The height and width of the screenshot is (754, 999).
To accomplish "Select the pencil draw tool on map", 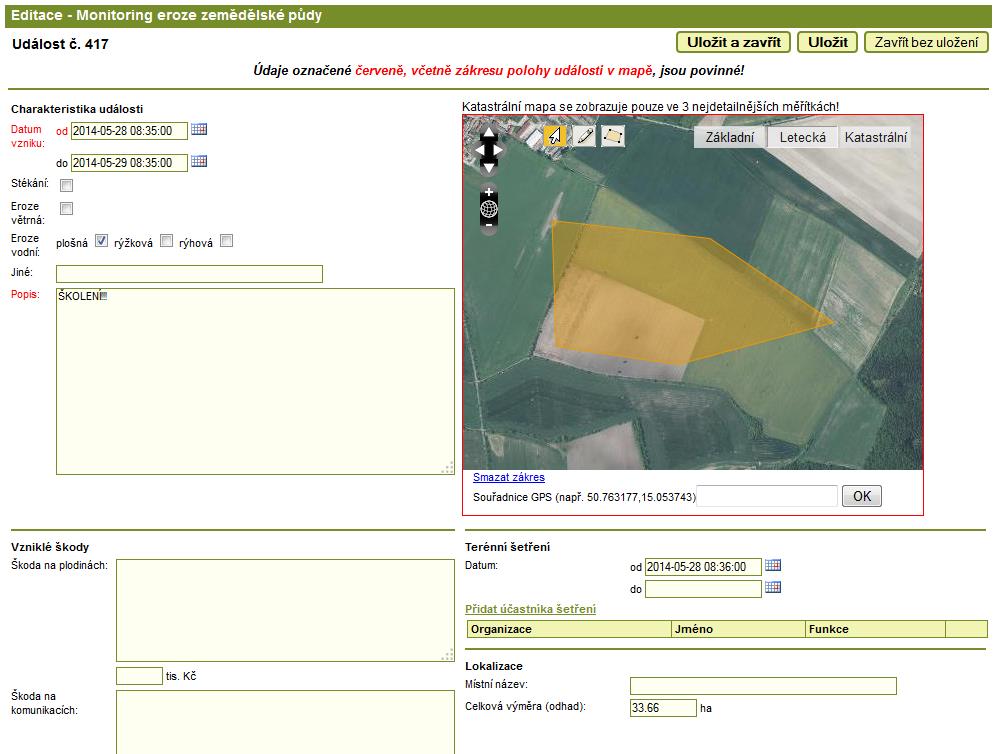I will [x=584, y=136].
